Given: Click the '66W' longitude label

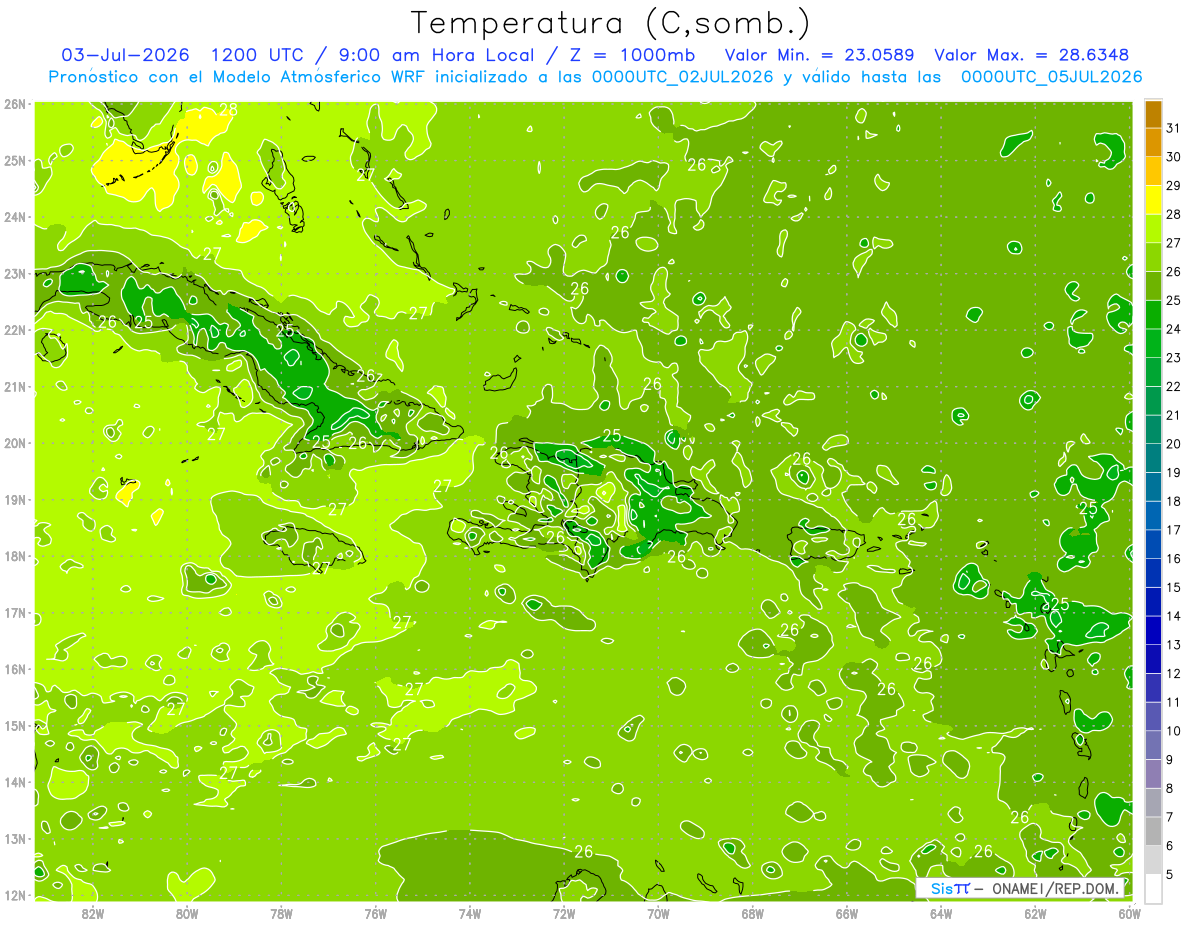Looking at the screenshot, I should pos(847,914).
